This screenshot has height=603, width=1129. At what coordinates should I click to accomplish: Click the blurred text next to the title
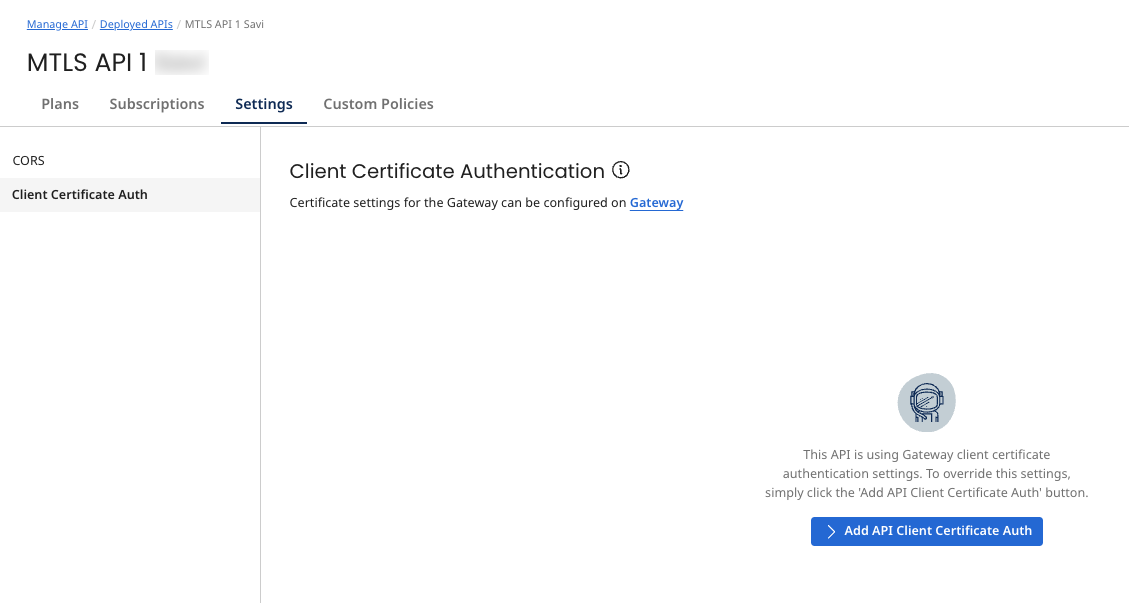pyautogui.click(x=181, y=62)
